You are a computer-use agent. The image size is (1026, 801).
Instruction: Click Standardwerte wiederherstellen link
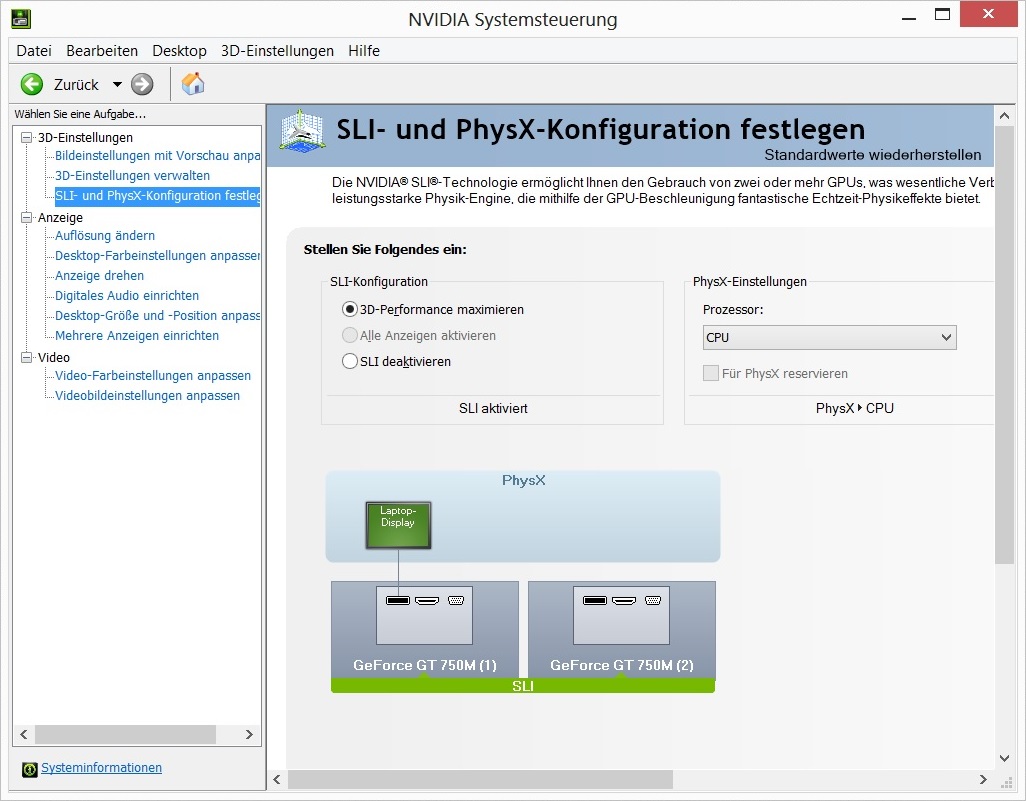point(873,155)
